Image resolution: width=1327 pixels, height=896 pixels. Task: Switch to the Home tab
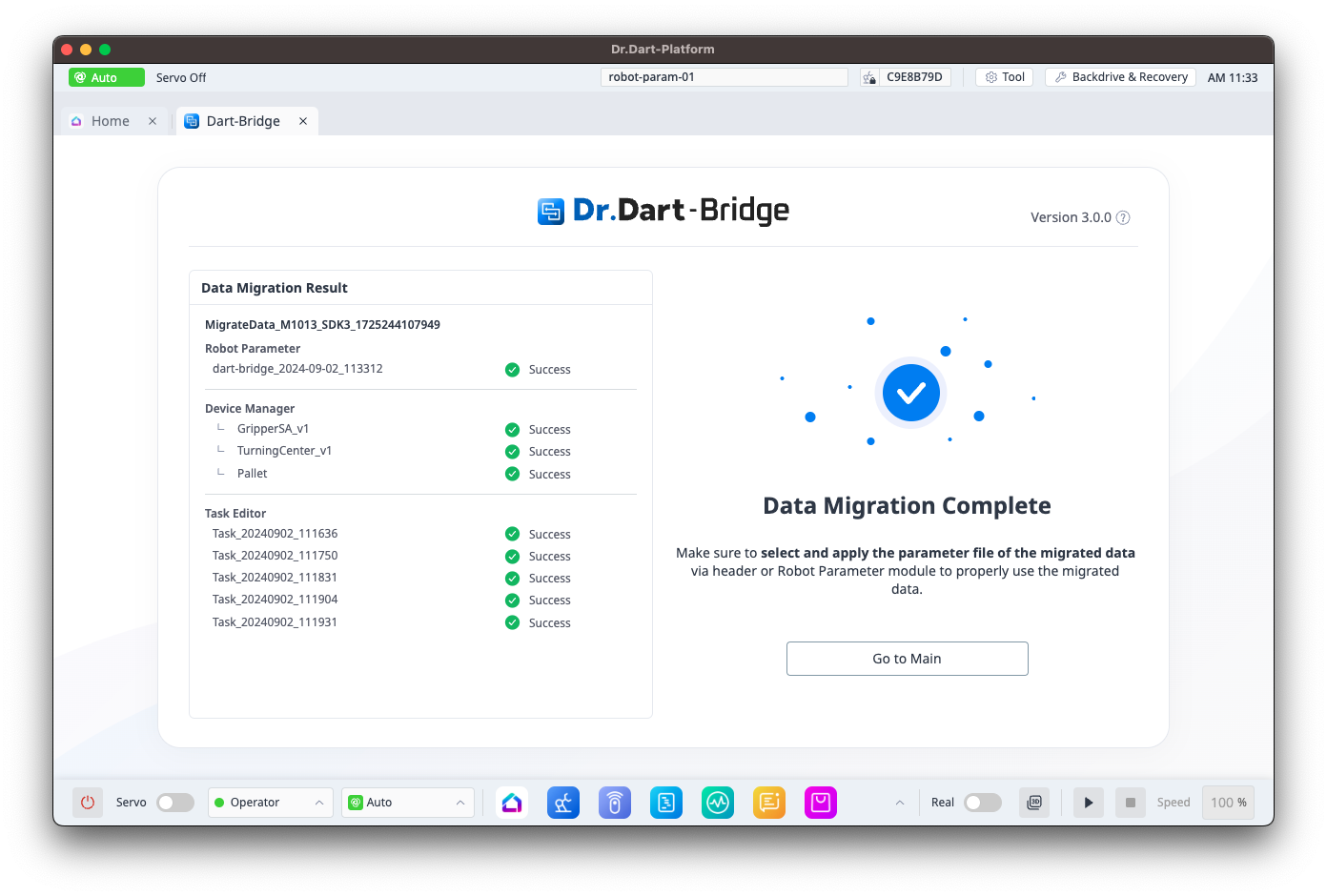pyautogui.click(x=110, y=121)
